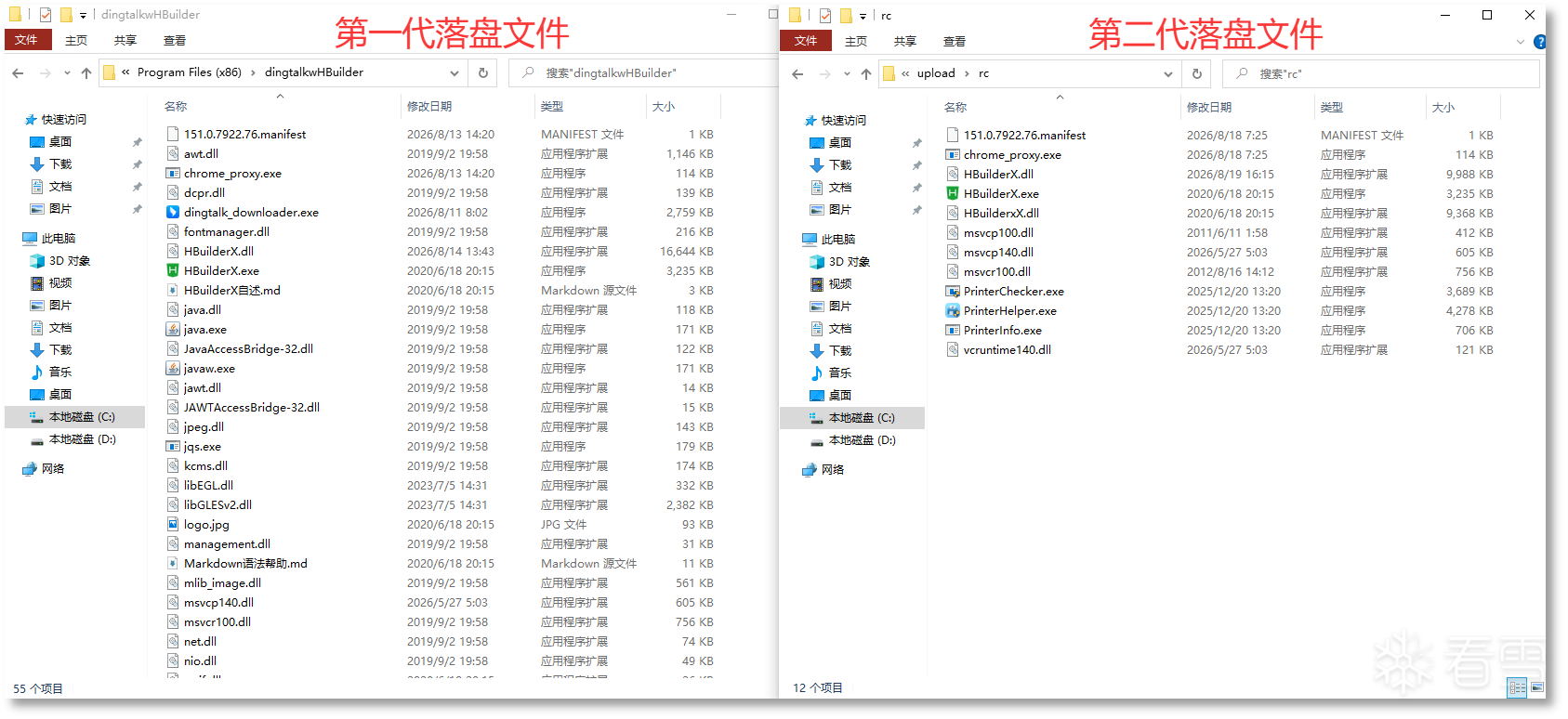
Task: Click the forward arrow in rc window
Action: (824, 73)
